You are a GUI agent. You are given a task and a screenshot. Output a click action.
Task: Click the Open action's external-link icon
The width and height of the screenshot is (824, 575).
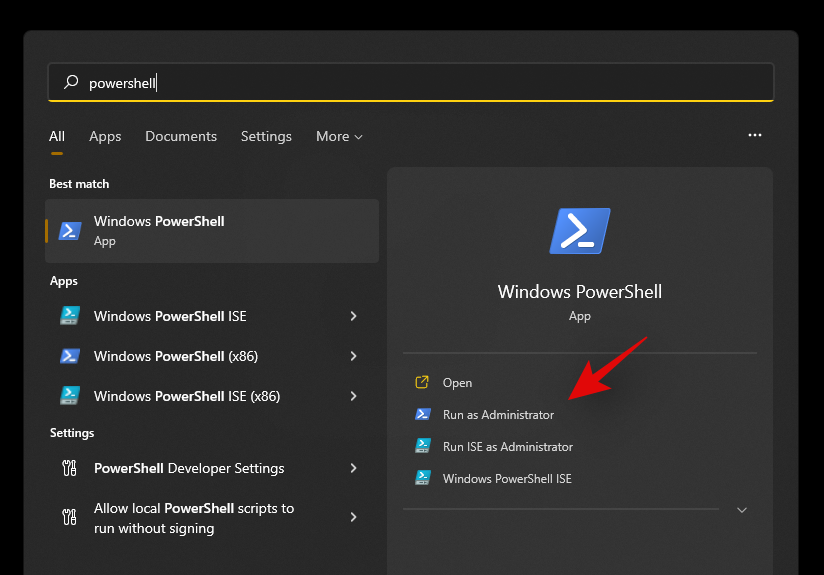pos(422,382)
